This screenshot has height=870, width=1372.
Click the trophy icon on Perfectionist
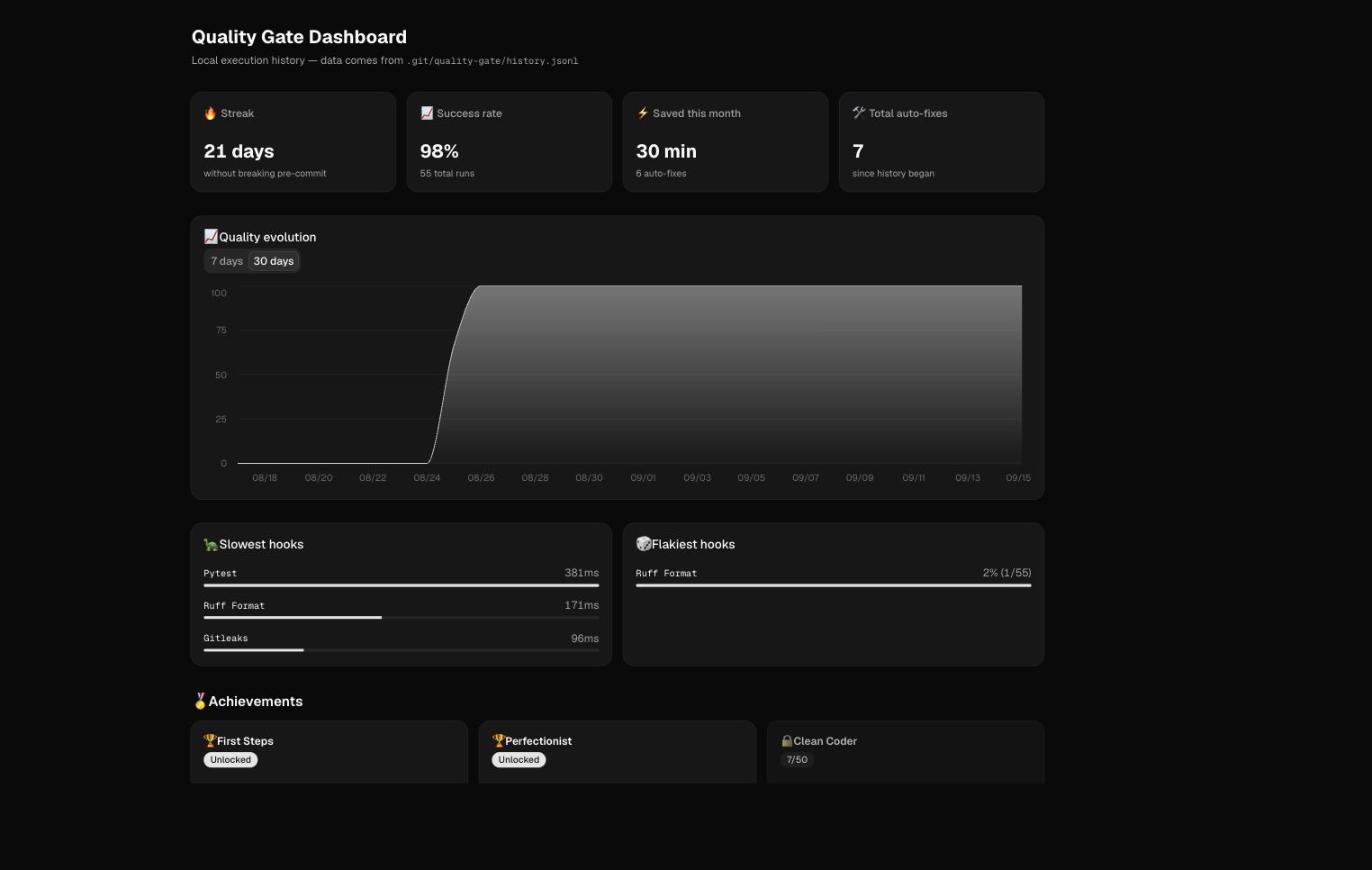click(x=498, y=741)
